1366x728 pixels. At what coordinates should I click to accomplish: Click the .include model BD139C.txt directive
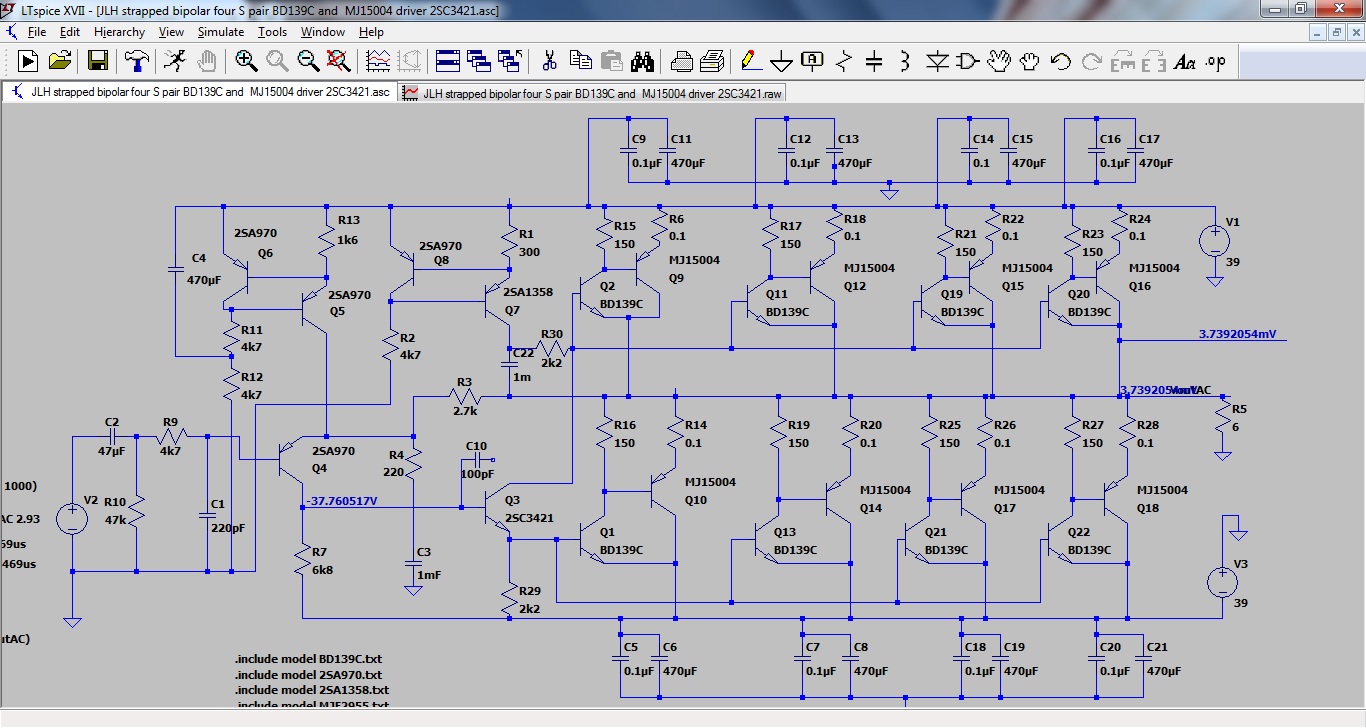[309, 659]
